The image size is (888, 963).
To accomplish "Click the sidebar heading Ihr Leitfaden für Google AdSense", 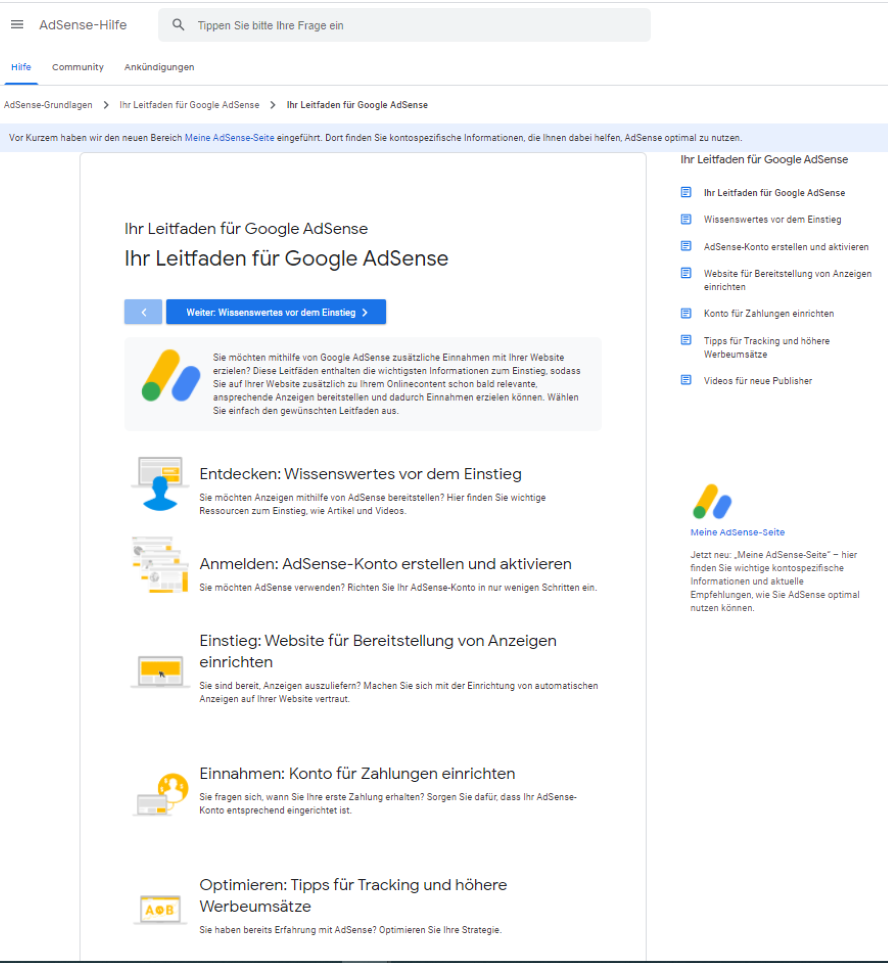I will click(x=764, y=159).
